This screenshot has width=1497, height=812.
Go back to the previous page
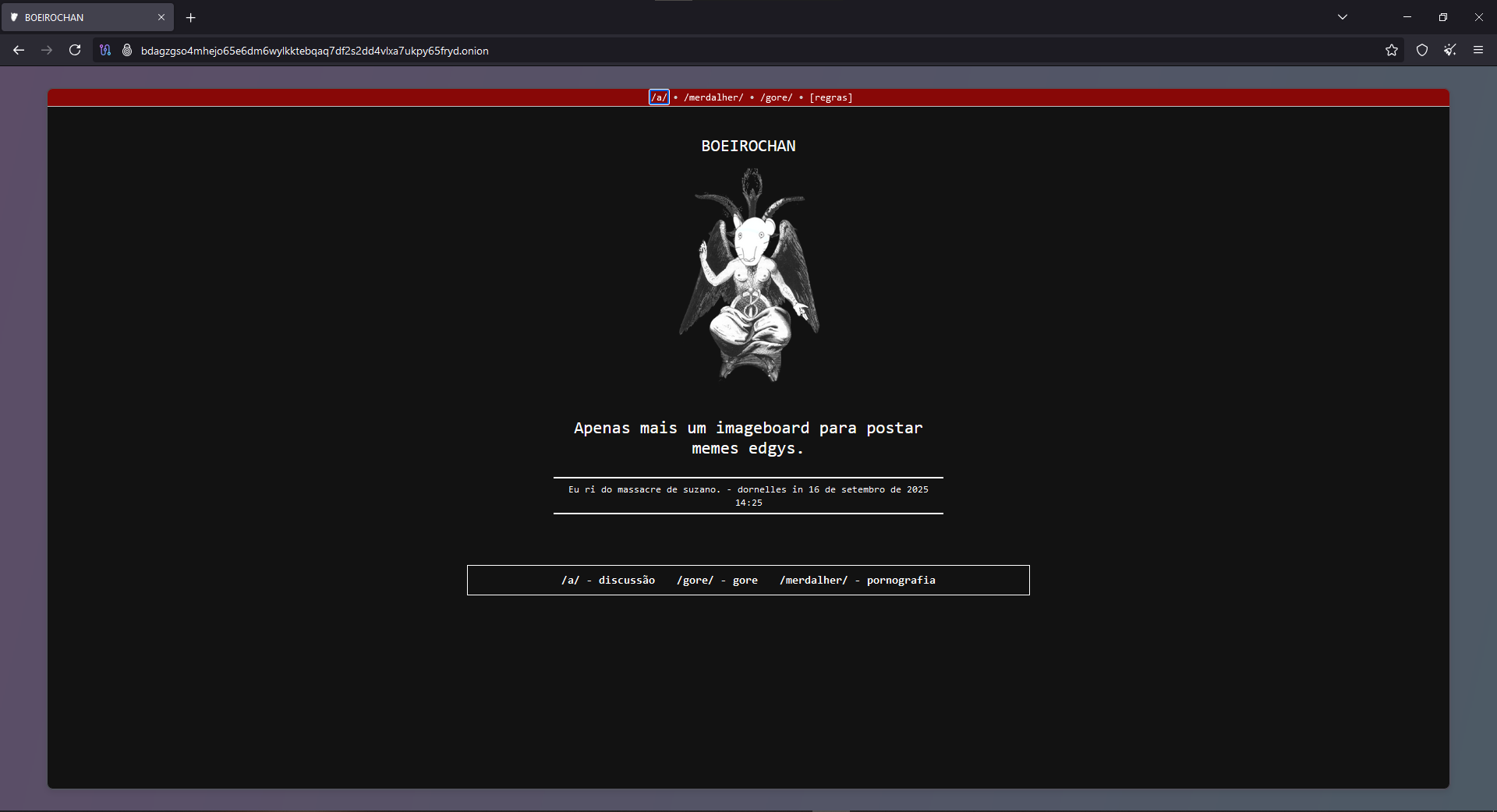[19, 51]
